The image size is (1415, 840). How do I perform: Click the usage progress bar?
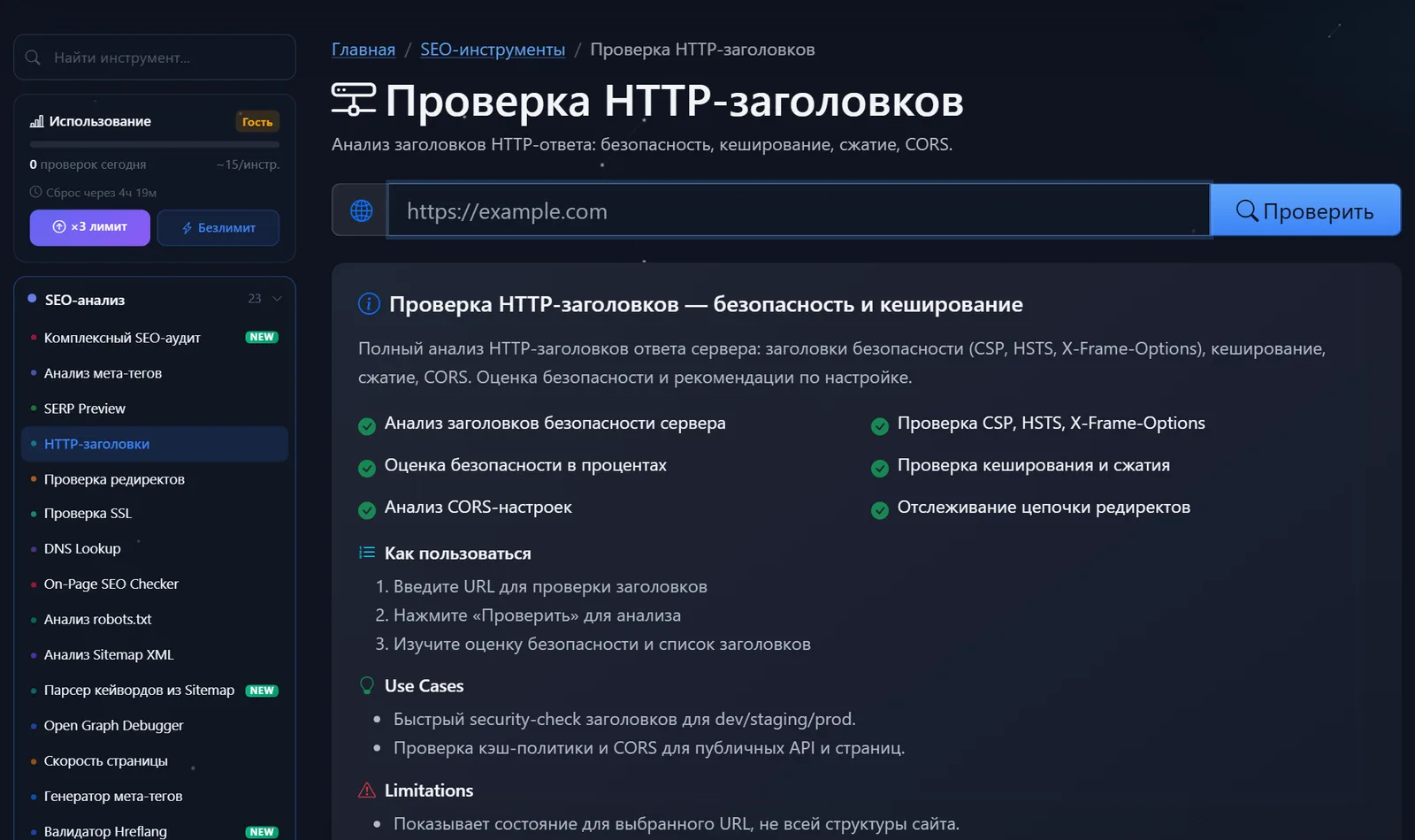155,144
